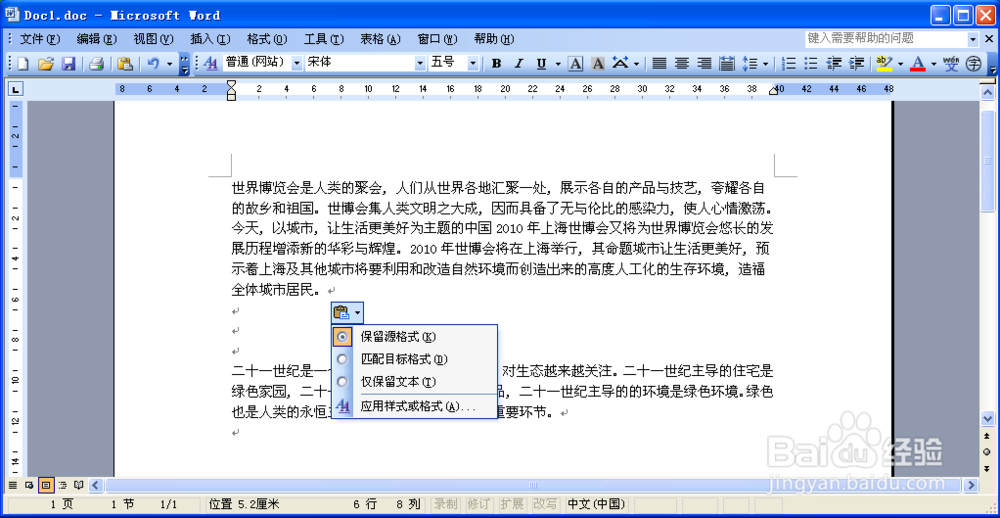Toggle Underline formatting
Image resolution: width=1000 pixels, height=518 pixels.
(x=541, y=63)
